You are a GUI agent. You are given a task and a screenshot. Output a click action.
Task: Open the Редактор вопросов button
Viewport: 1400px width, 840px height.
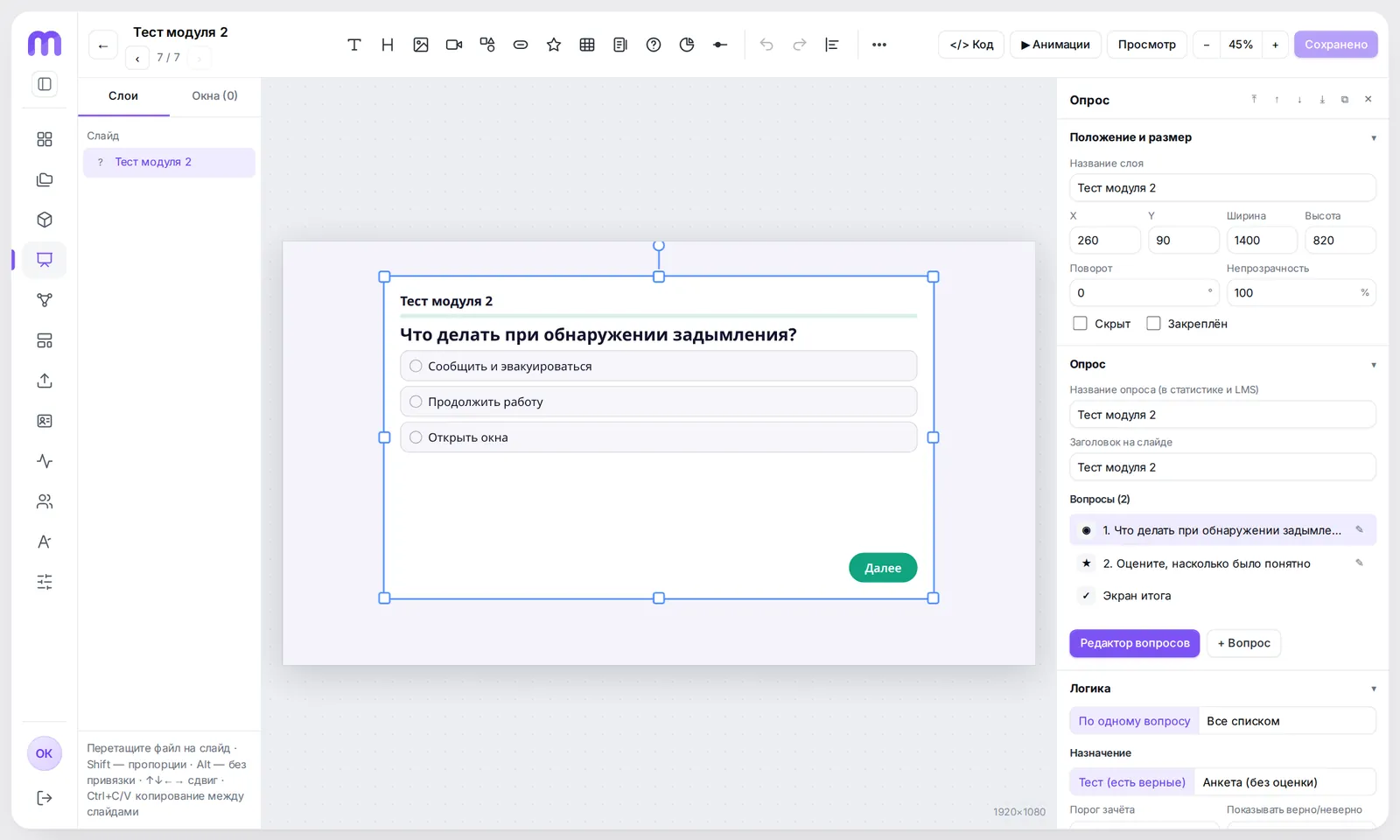(x=1135, y=643)
